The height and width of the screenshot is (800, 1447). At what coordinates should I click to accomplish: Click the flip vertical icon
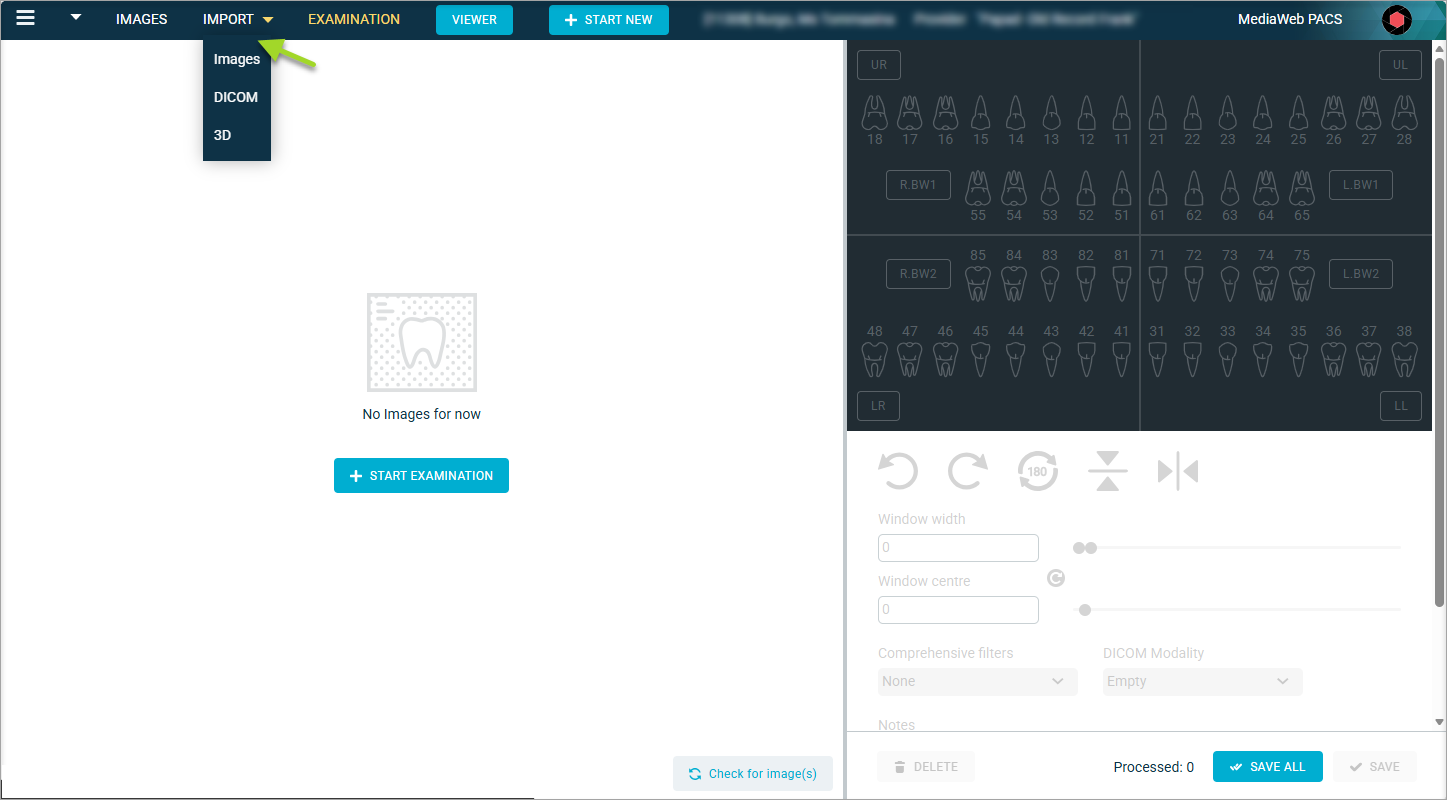[x=1107, y=470]
